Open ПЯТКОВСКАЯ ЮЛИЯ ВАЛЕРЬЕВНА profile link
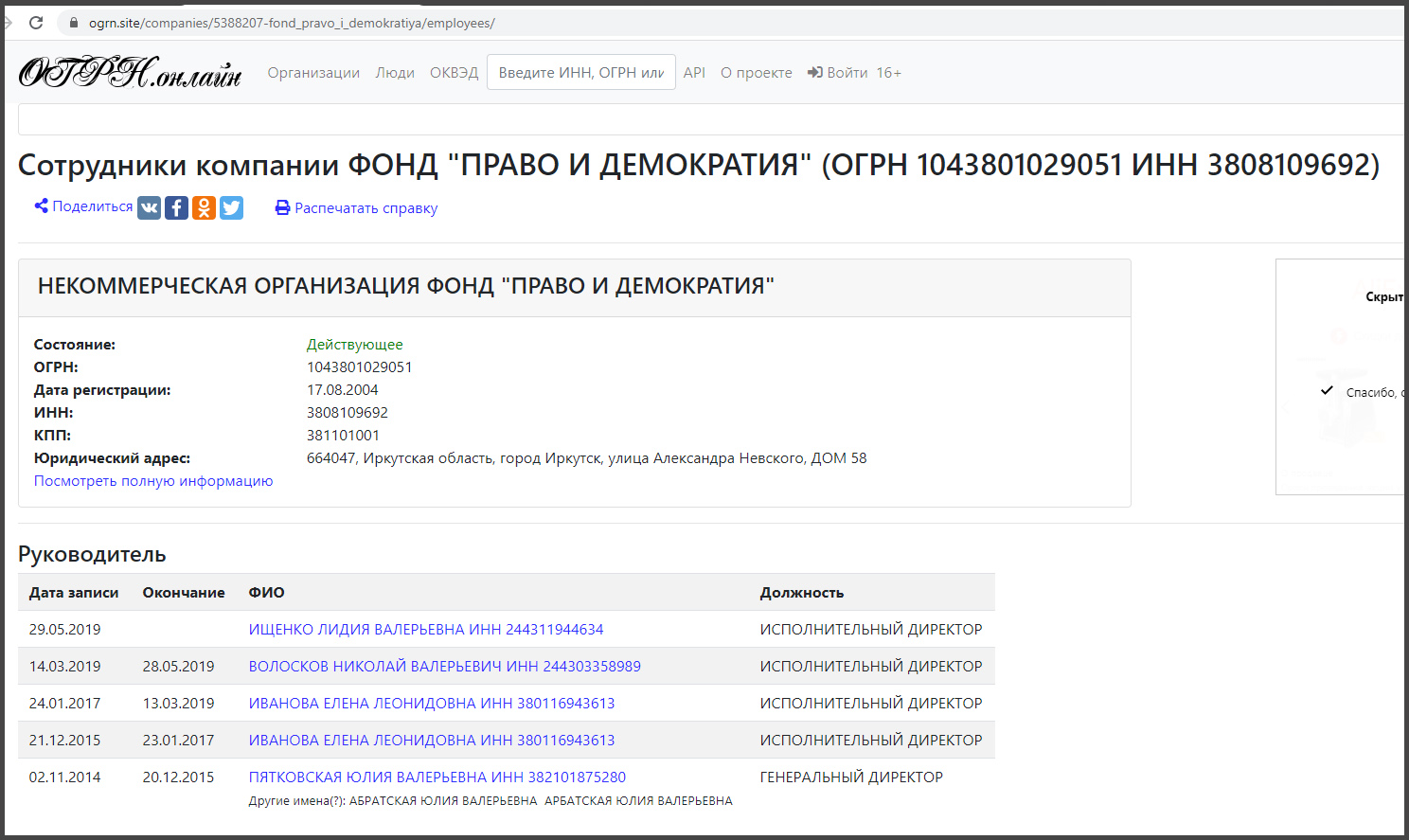 [437, 777]
